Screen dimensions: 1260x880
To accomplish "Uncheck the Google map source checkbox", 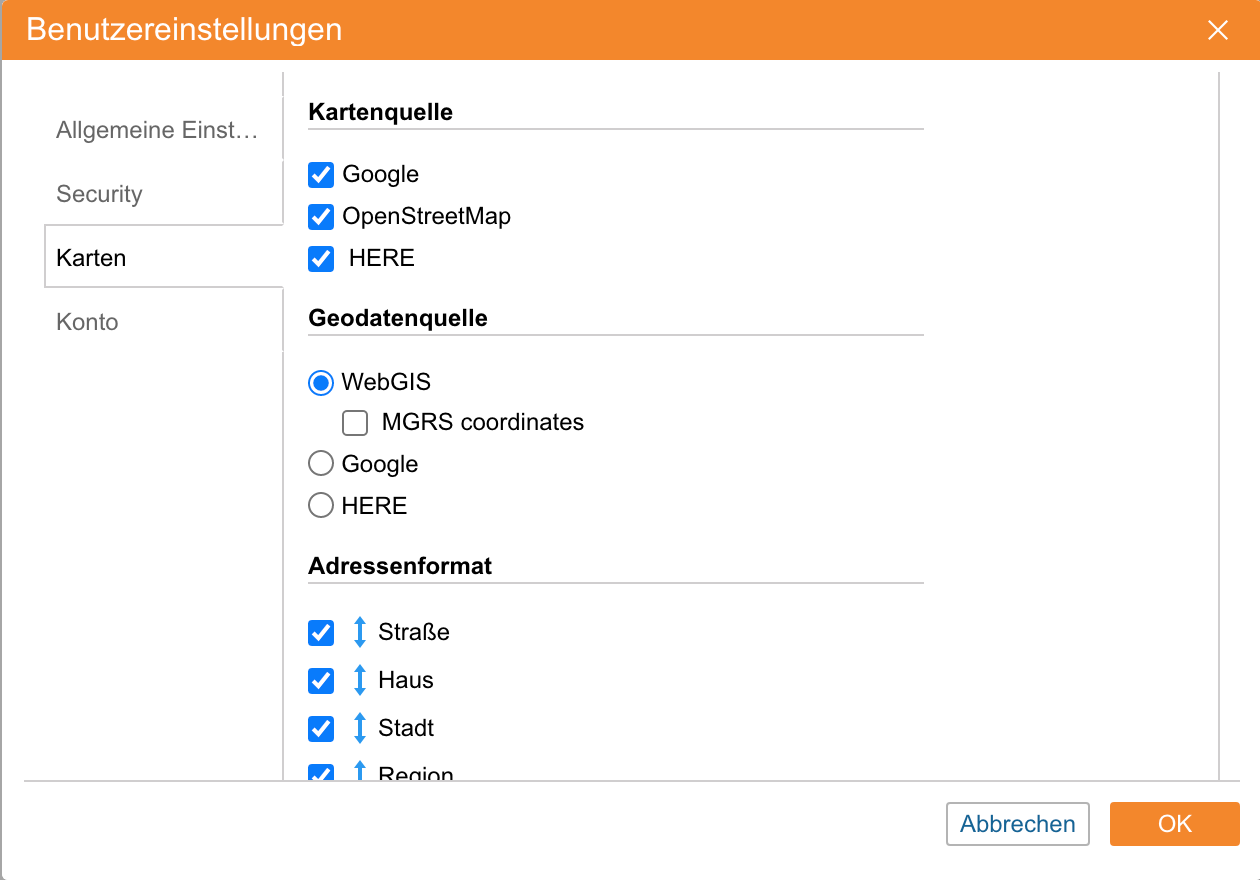I will (x=321, y=175).
